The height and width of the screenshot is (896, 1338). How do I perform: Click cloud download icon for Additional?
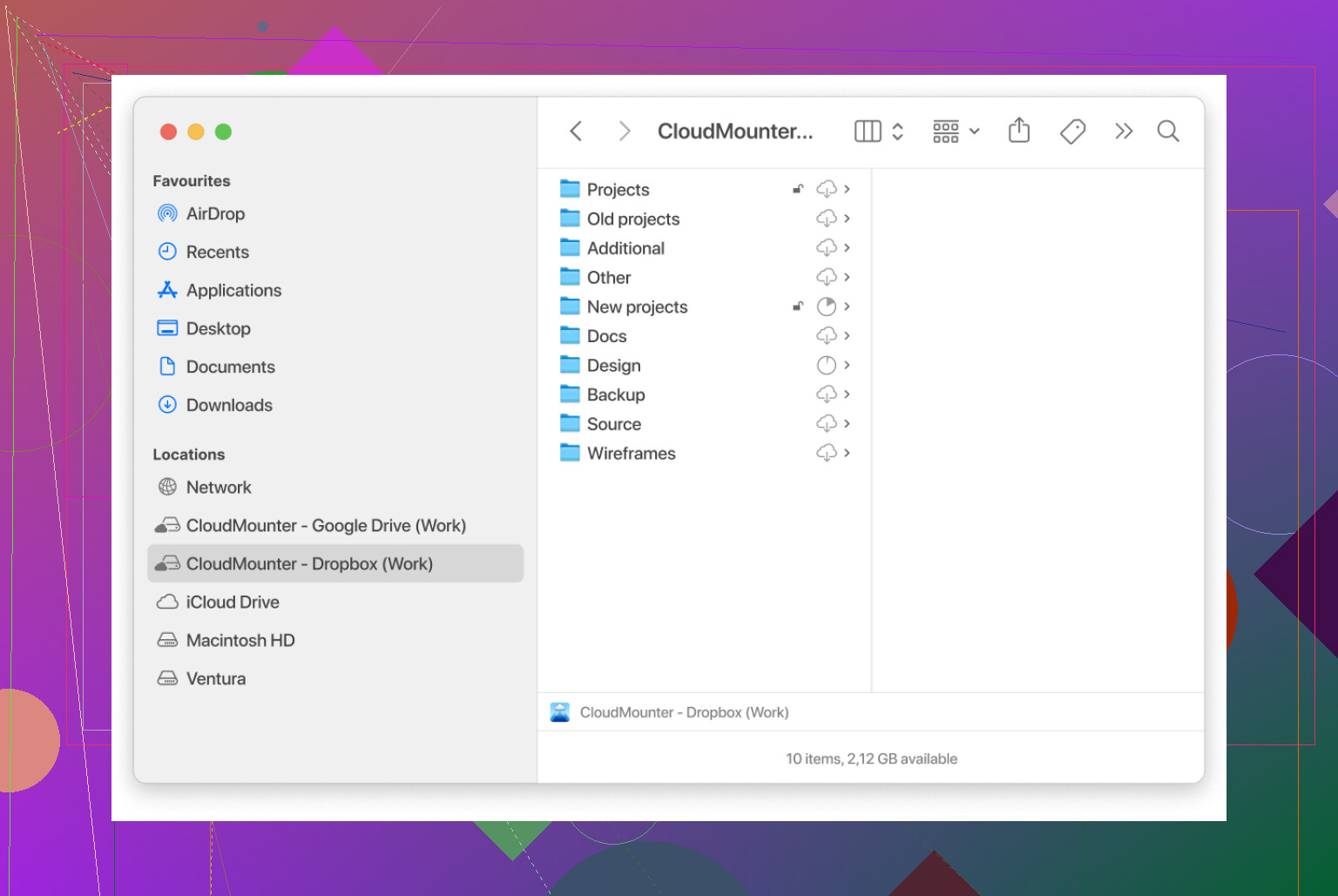(x=827, y=248)
